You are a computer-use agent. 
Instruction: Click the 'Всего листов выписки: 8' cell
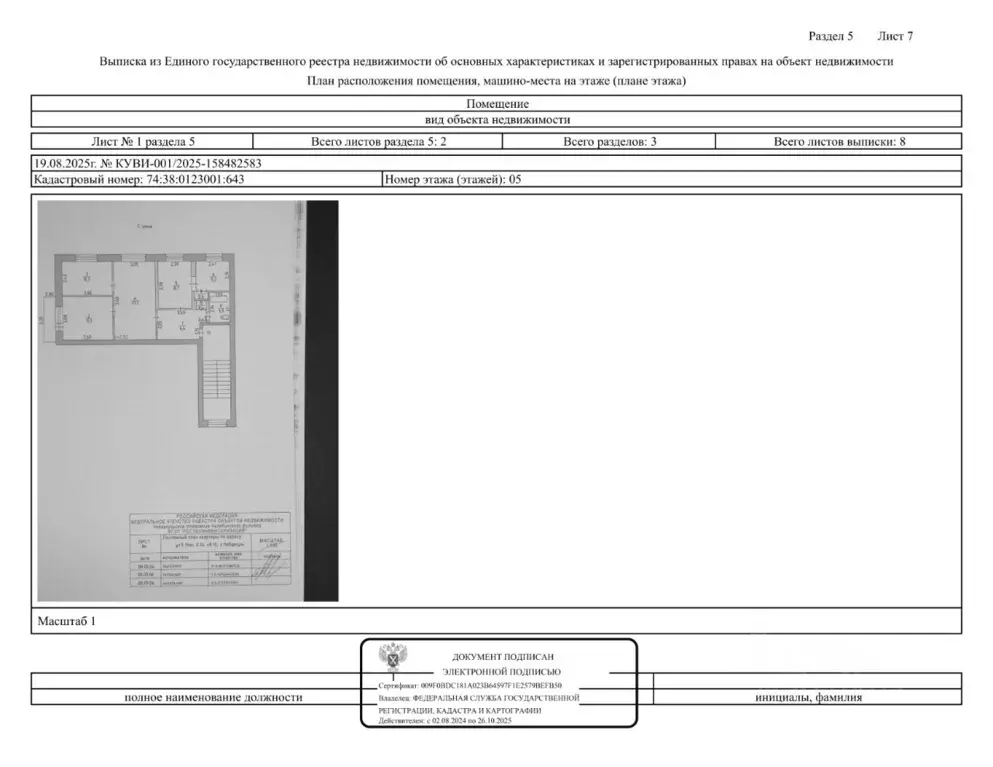pos(838,141)
